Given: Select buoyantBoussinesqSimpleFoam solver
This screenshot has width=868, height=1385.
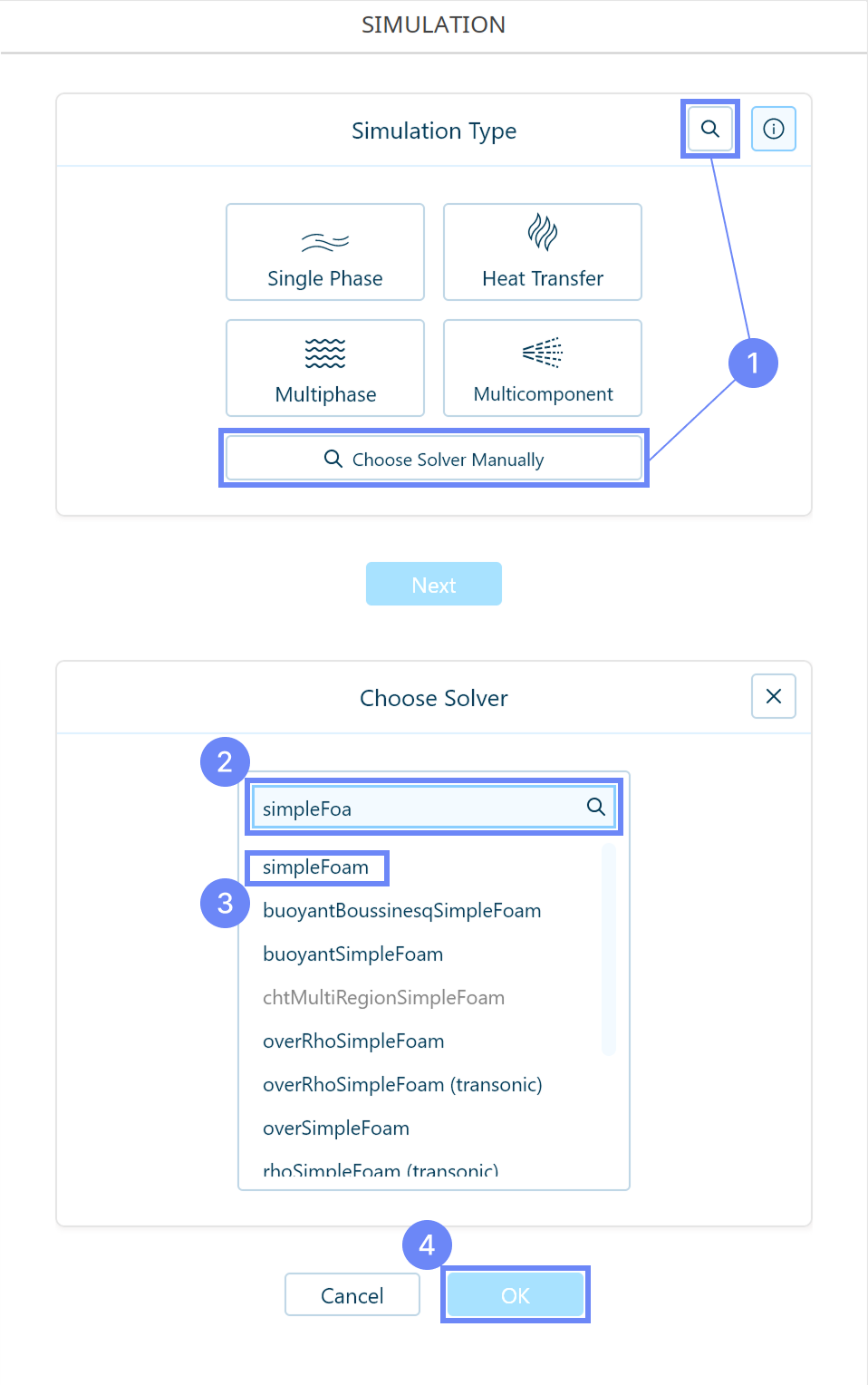Looking at the screenshot, I should [402, 910].
